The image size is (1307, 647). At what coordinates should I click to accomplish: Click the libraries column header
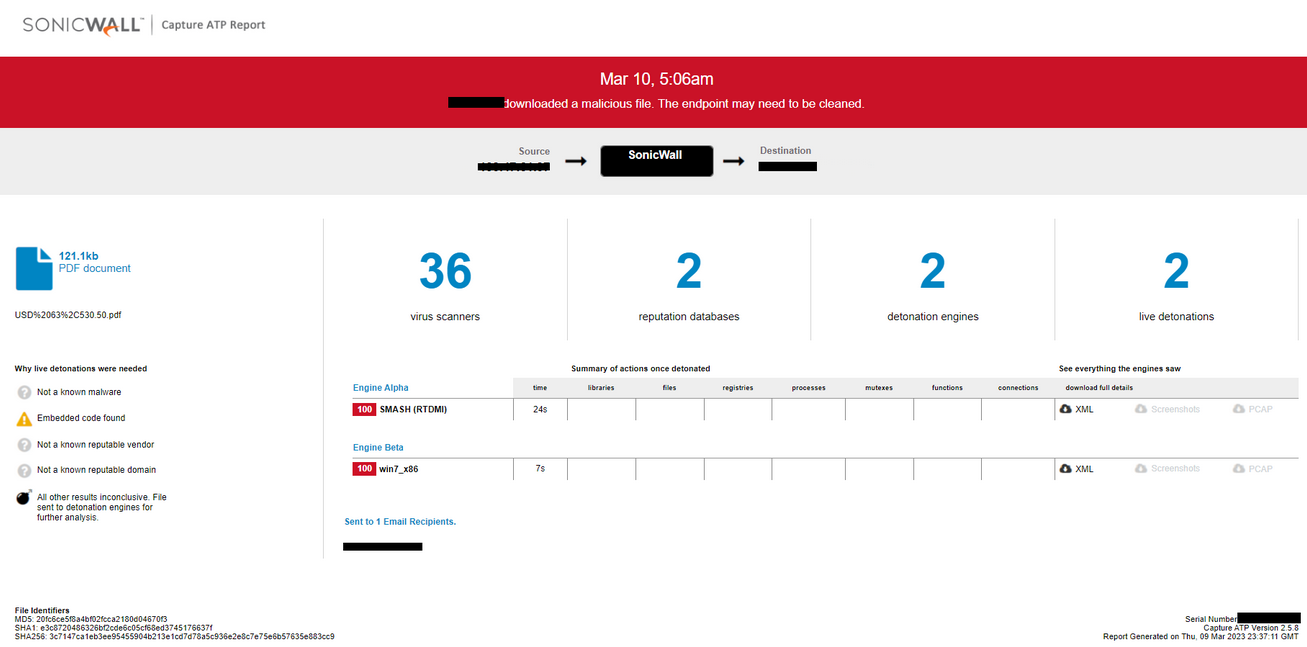(601, 388)
